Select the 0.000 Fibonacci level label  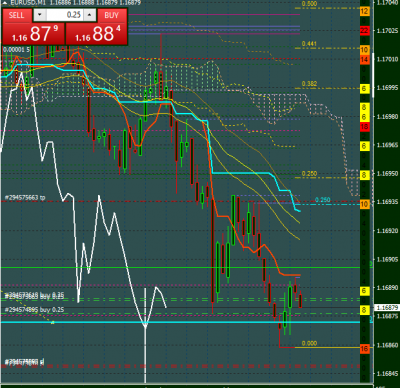[309, 343]
